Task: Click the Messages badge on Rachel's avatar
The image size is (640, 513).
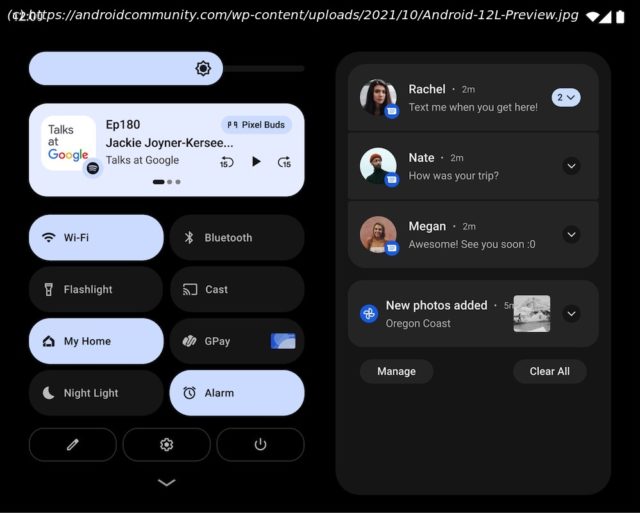Action: [392, 111]
